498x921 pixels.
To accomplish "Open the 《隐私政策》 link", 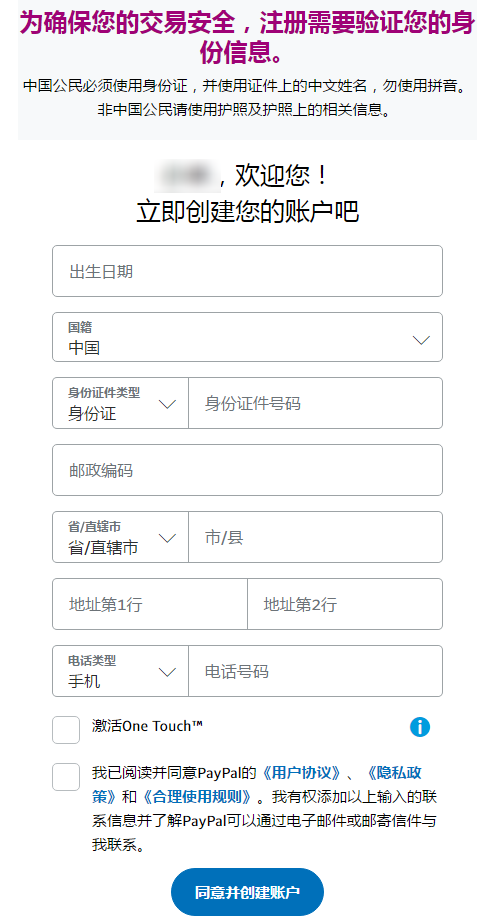I will 395,773.
